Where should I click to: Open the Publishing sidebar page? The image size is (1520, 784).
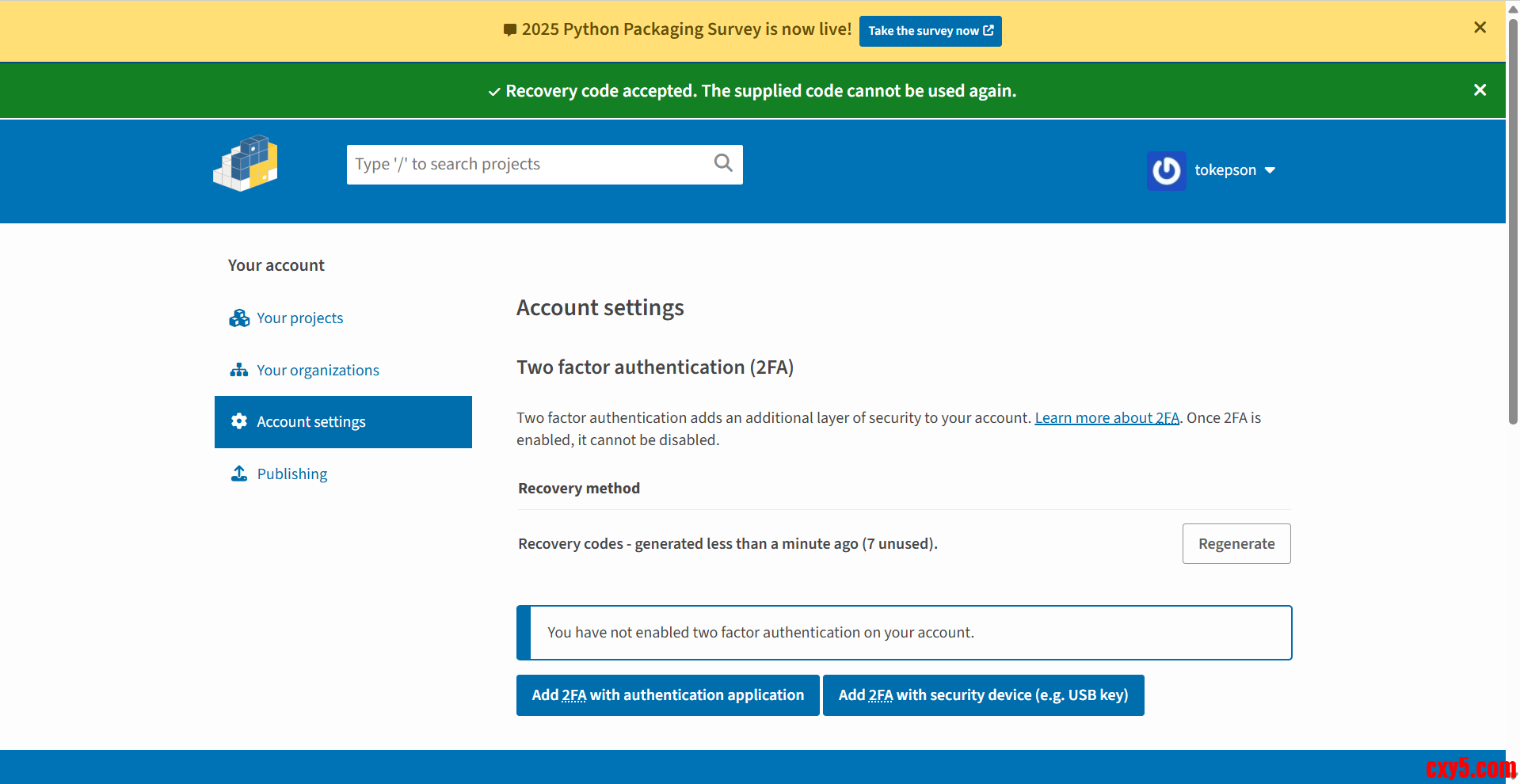(291, 474)
